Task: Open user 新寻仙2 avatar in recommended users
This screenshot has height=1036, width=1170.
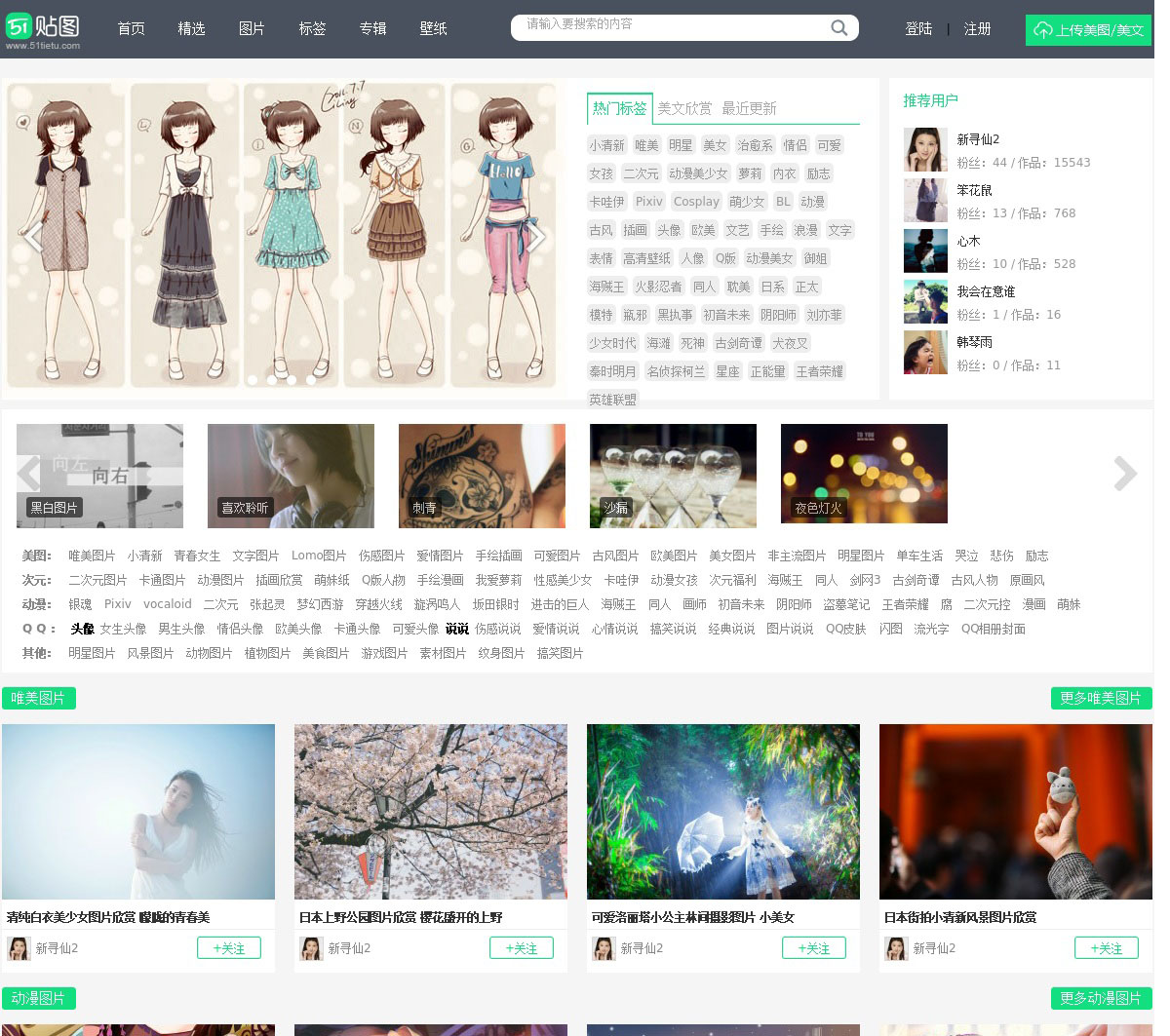Action: pos(925,150)
